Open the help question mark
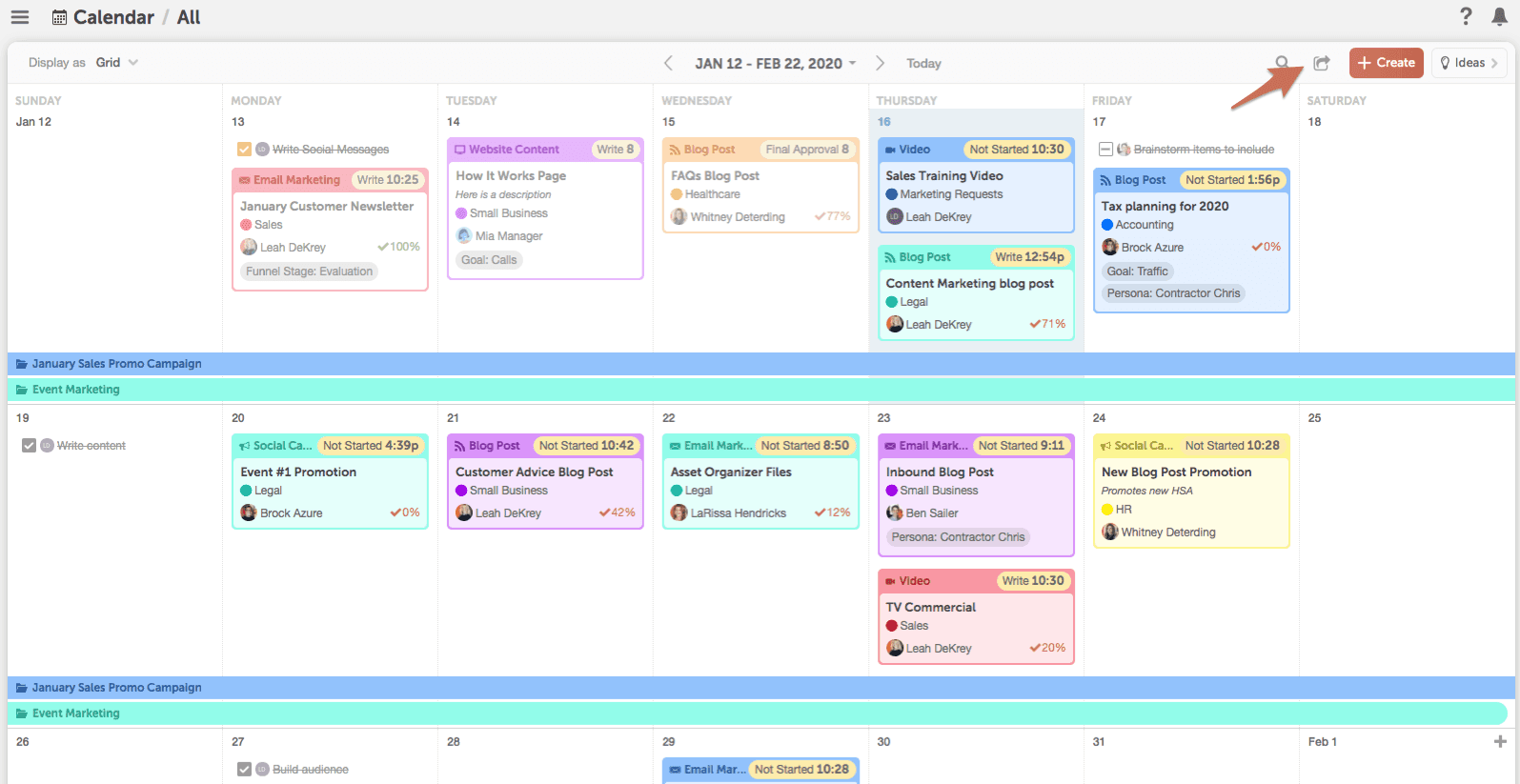This screenshot has width=1520, height=784. [1466, 16]
